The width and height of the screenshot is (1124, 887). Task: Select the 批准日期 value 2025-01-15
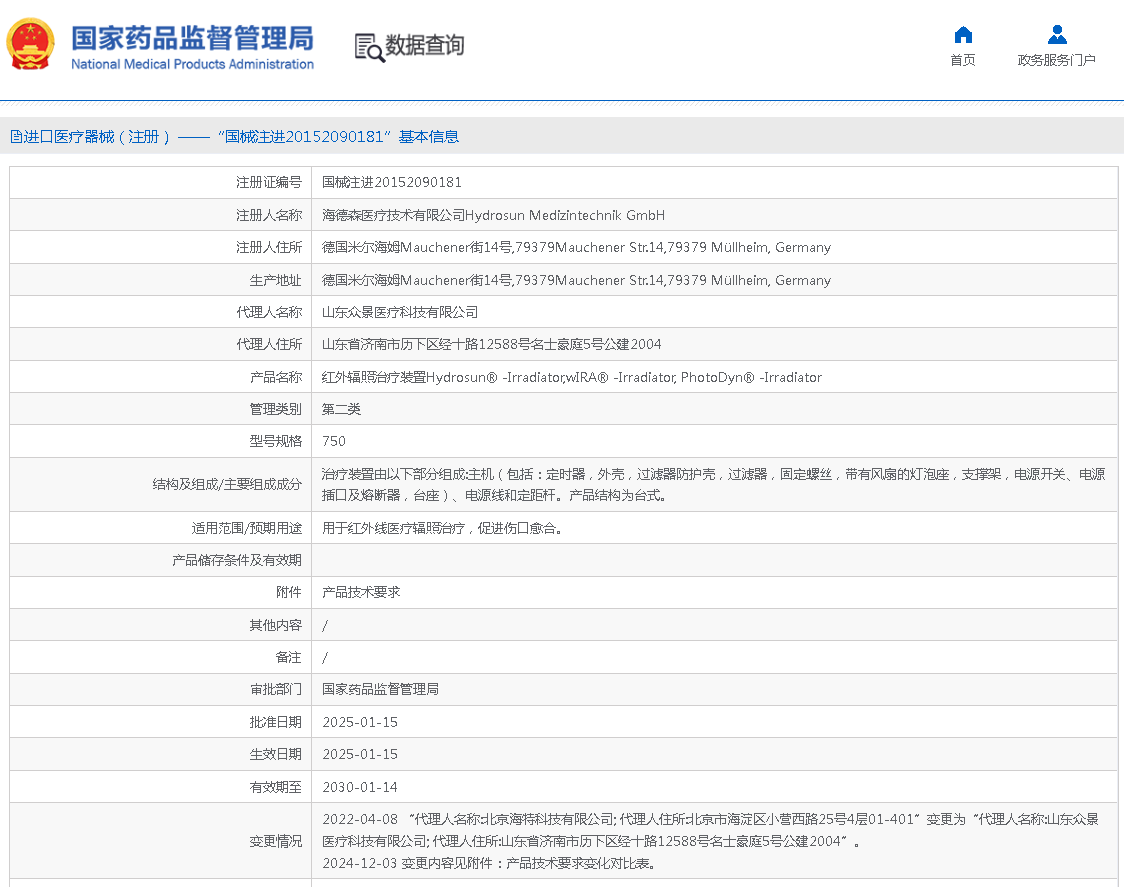coord(360,722)
